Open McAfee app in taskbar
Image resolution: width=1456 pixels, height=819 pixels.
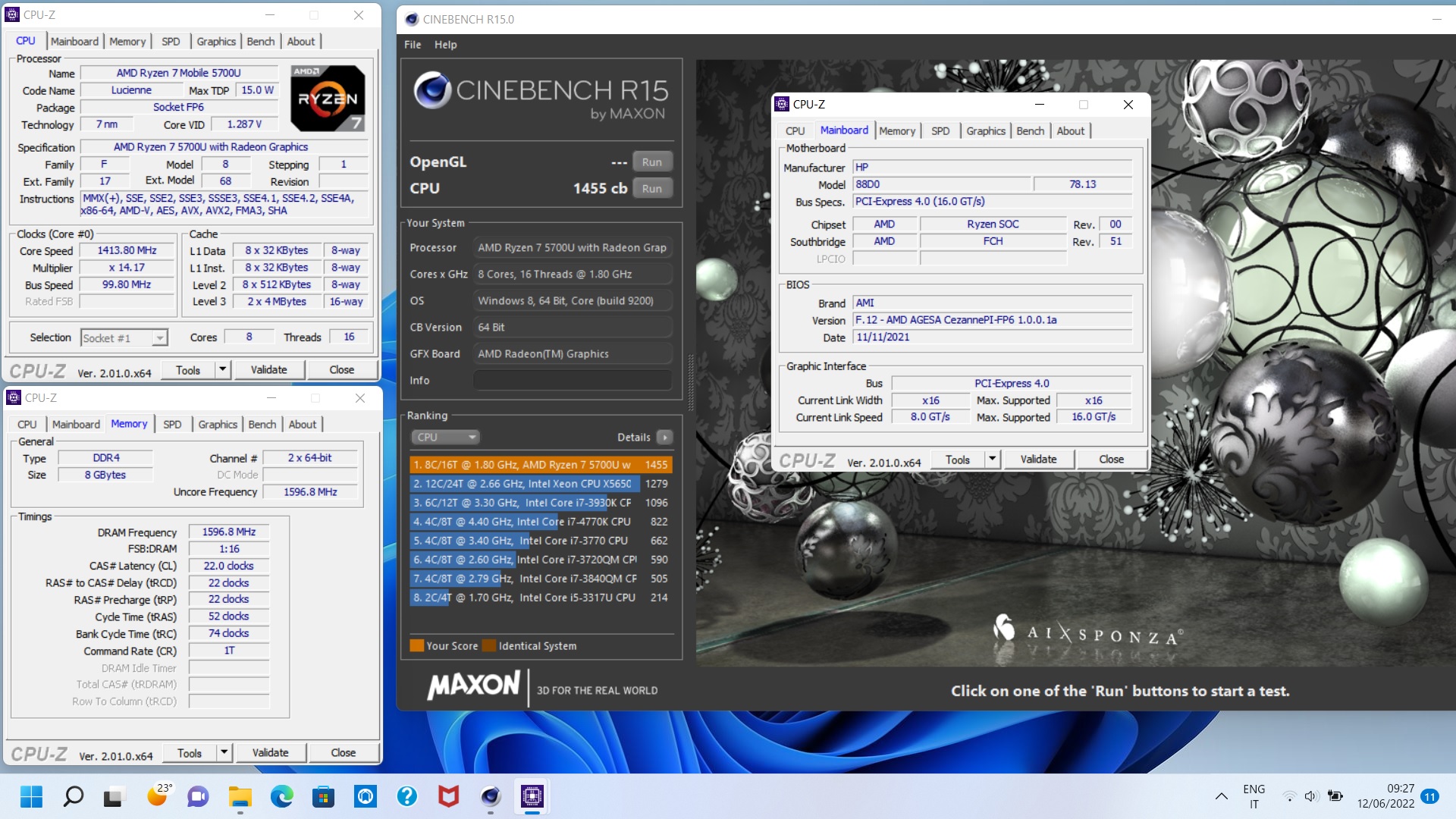tap(448, 796)
